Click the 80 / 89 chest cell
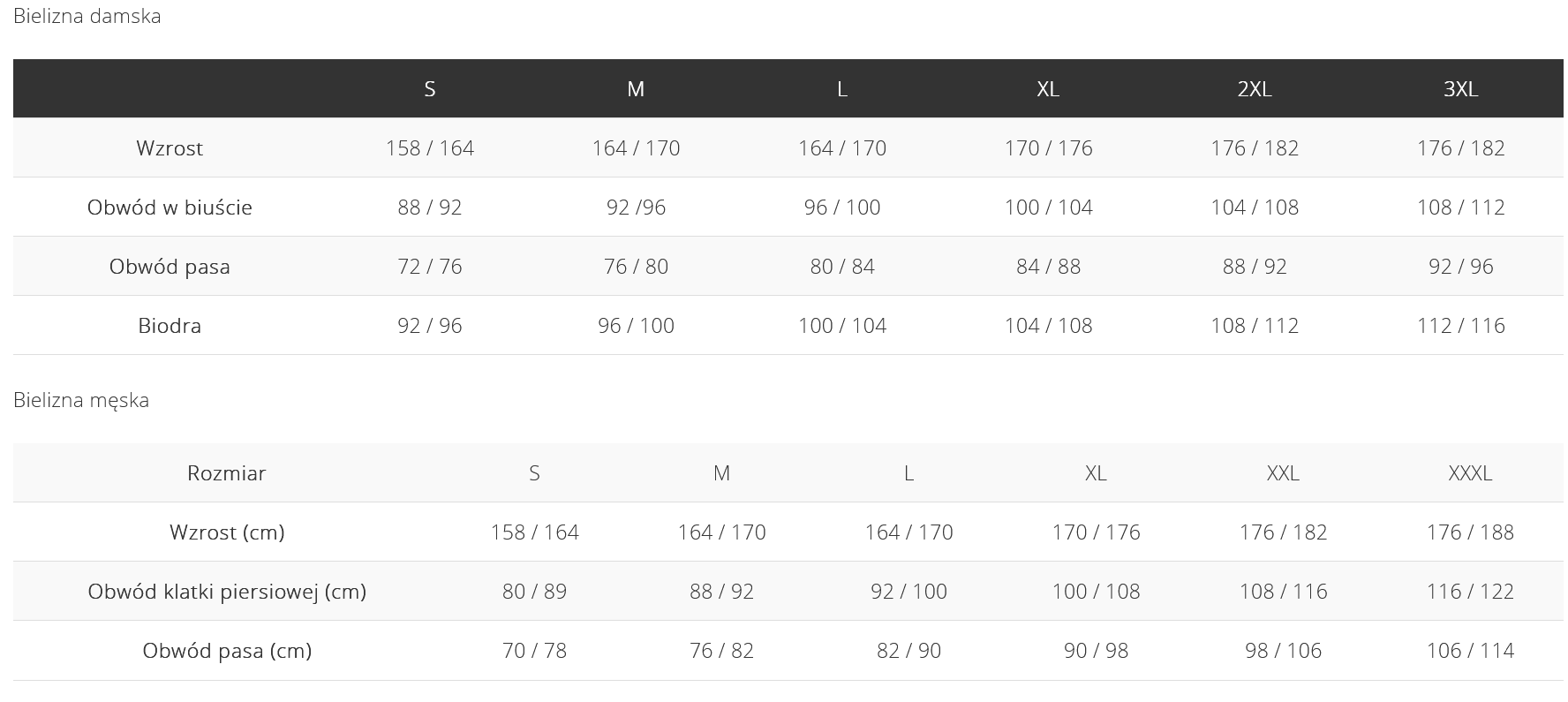Viewport: 1568px width, 702px height. pyautogui.click(x=534, y=592)
